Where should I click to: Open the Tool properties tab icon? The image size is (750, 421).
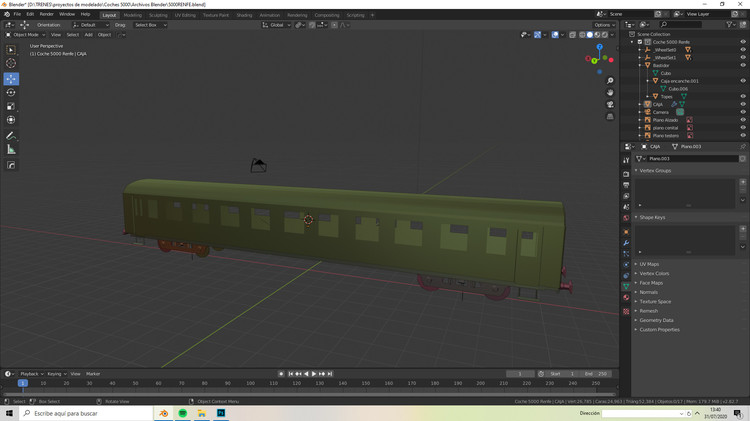coord(626,161)
